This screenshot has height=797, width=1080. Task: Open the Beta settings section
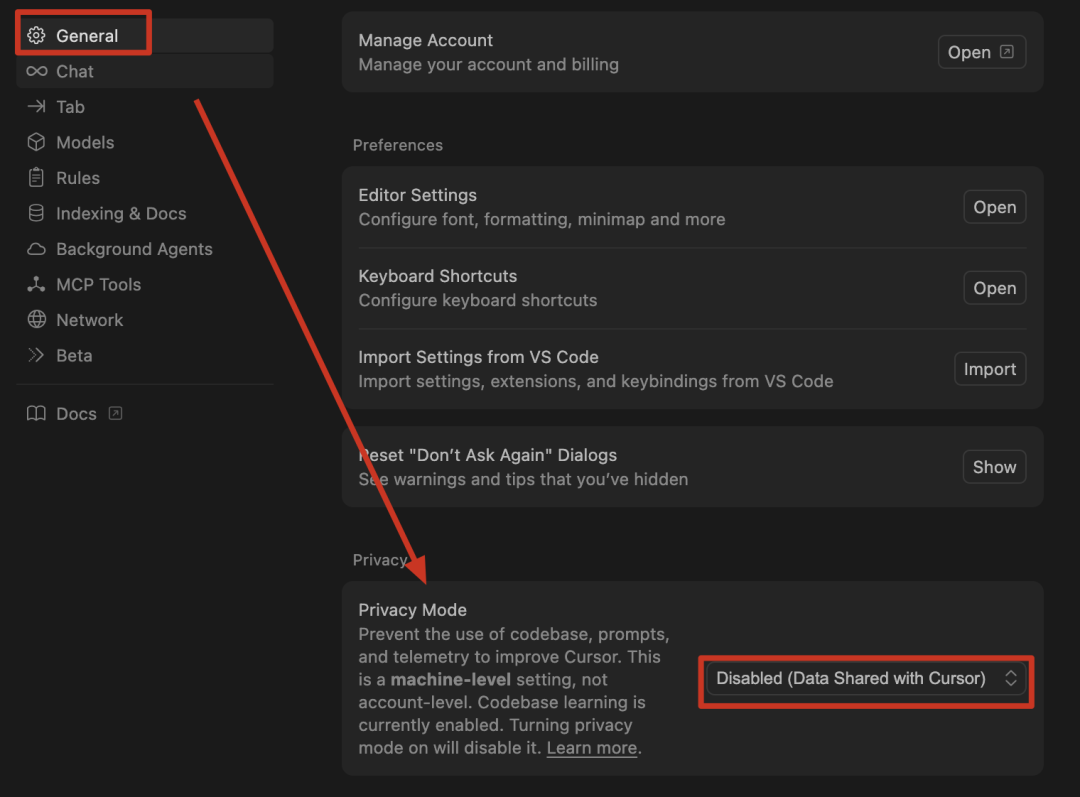click(x=145, y=355)
